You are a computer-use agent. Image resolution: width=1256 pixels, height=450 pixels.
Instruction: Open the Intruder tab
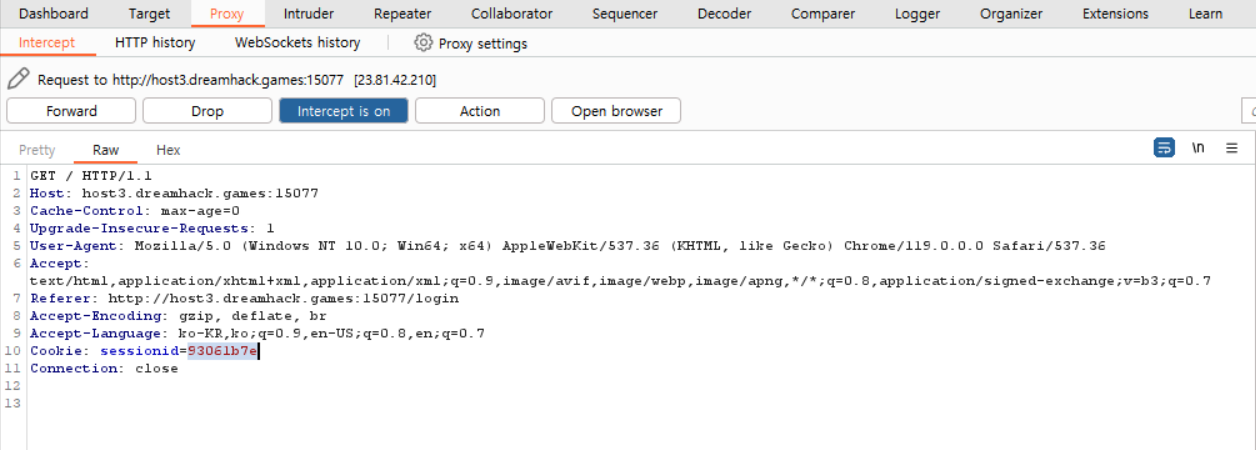click(x=309, y=14)
